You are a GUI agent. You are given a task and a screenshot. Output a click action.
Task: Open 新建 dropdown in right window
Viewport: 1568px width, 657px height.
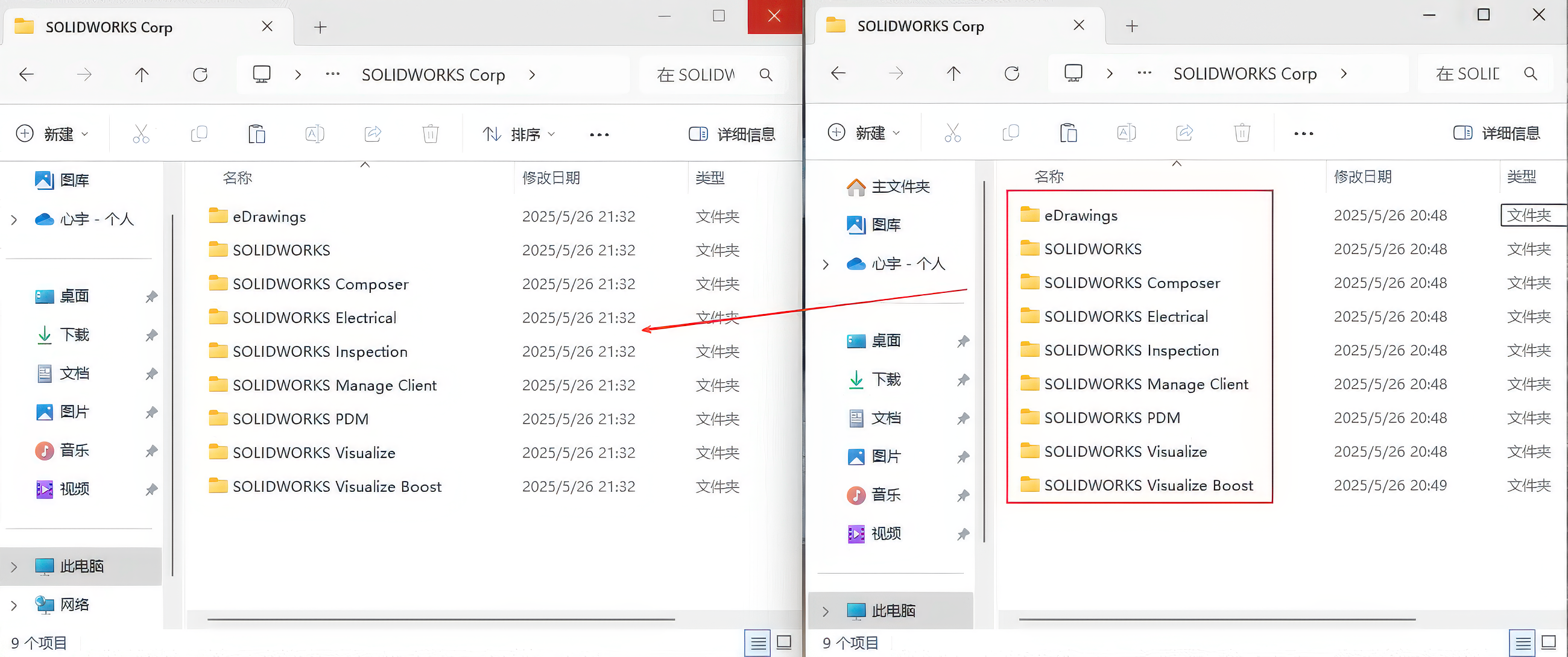tap(864, 133)
